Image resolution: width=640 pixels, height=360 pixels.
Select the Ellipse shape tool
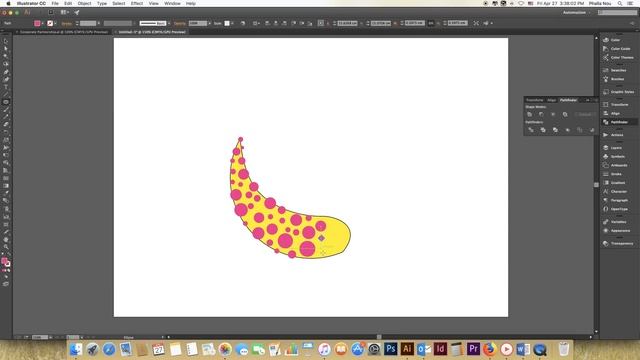pos(6,102)
